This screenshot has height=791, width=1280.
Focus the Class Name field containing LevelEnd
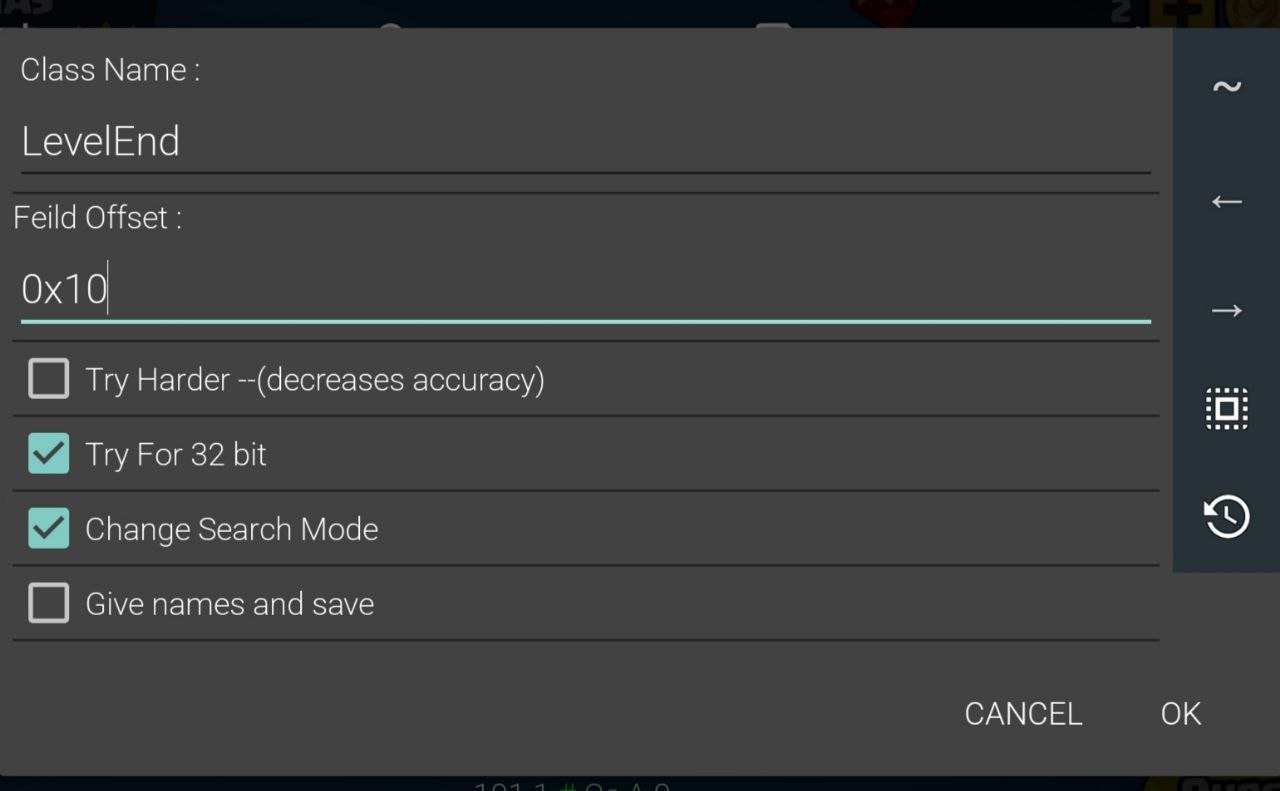(585, 142)
